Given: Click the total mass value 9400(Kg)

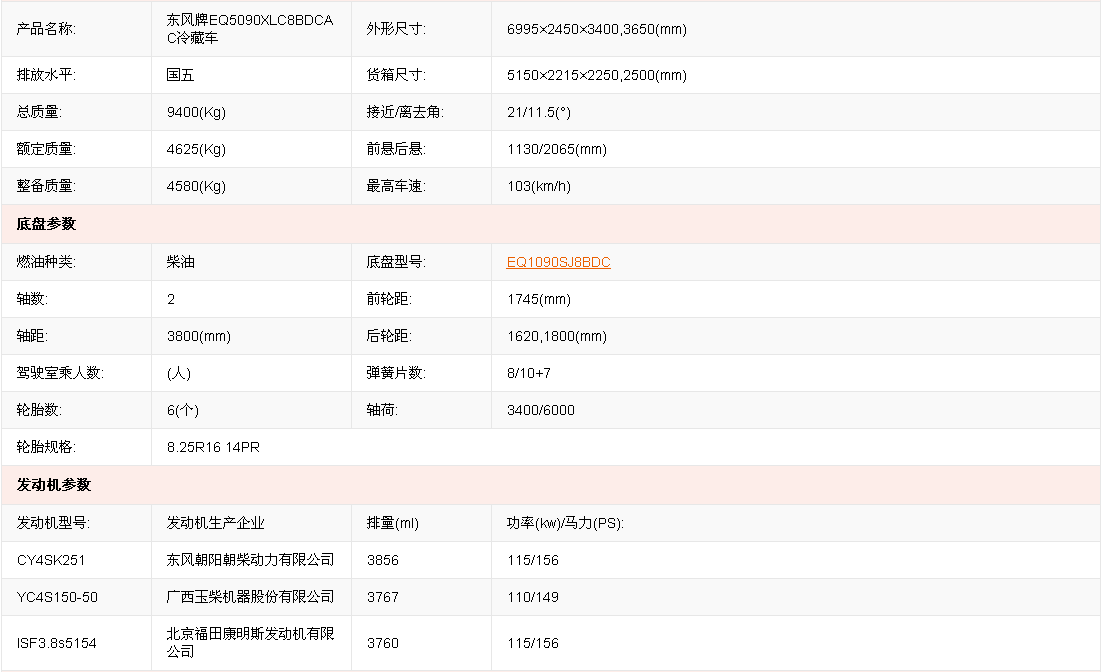Looking at the screenshot, I should coord(196,112).
